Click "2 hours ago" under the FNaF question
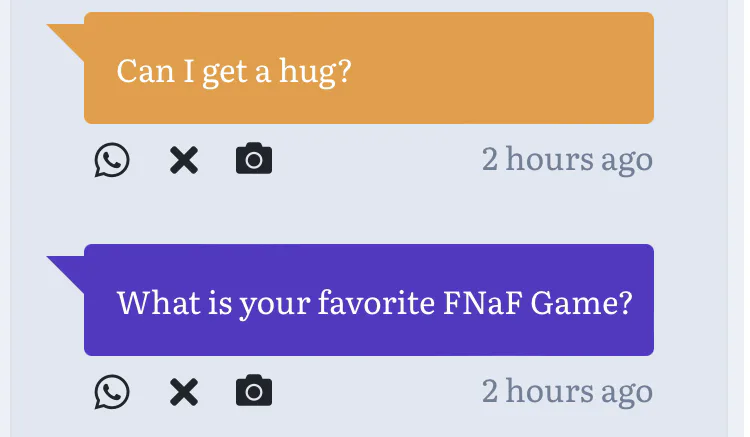This screenshot has height=437, width=750. coord(567,392)
